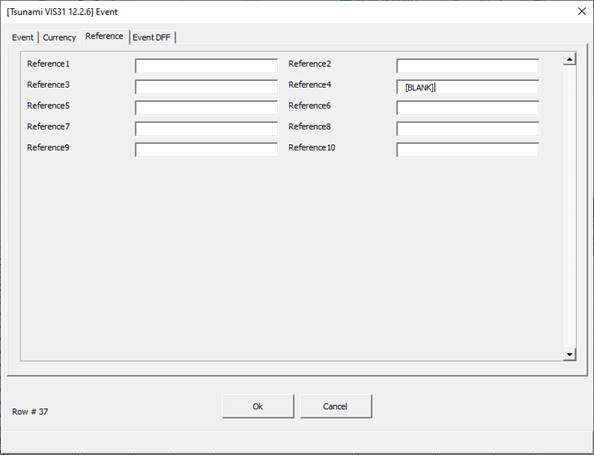Viewport: 594px width, 455px height.
Task: Focus the Reference6 text field
Action: (467, 108)
